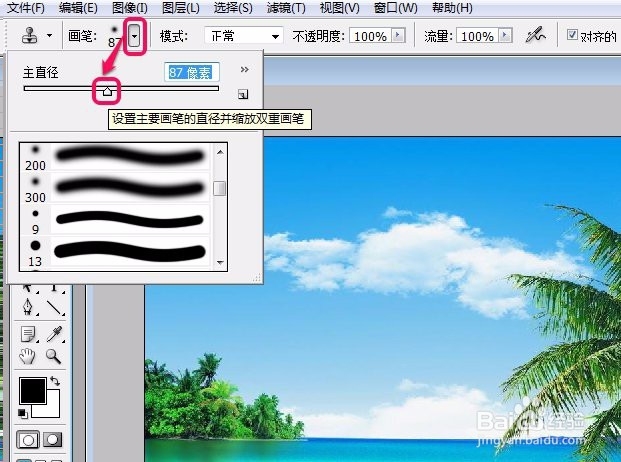Click the 流量 value field
The height and width of the screenshot is (462, 621).
point(477,36)
